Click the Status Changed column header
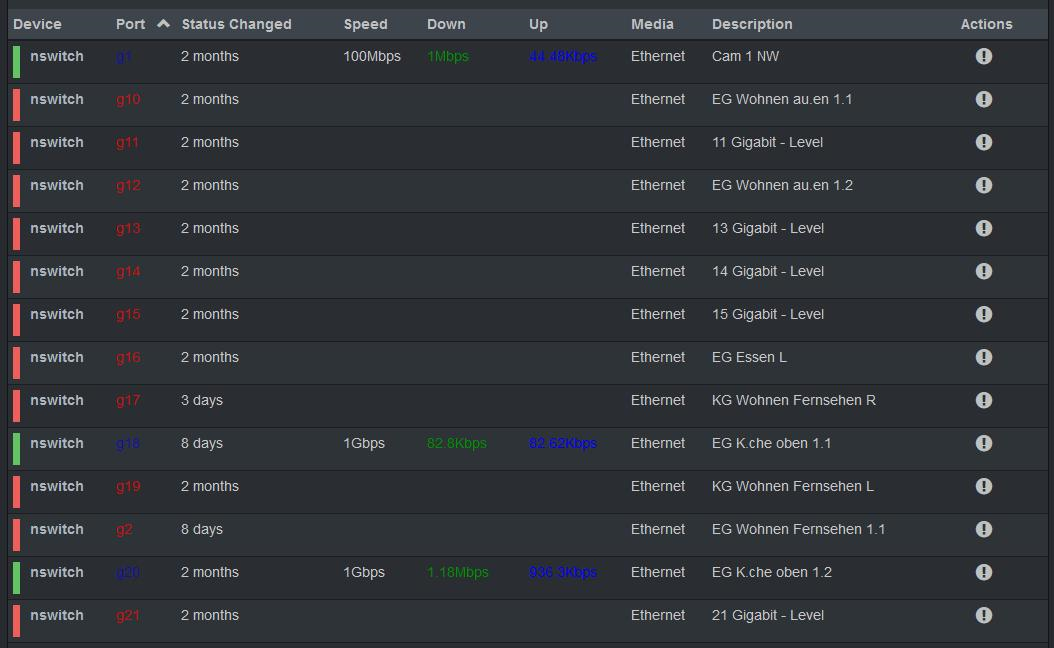Viewport: 1054px width, 648px height. tap(236, 23)
